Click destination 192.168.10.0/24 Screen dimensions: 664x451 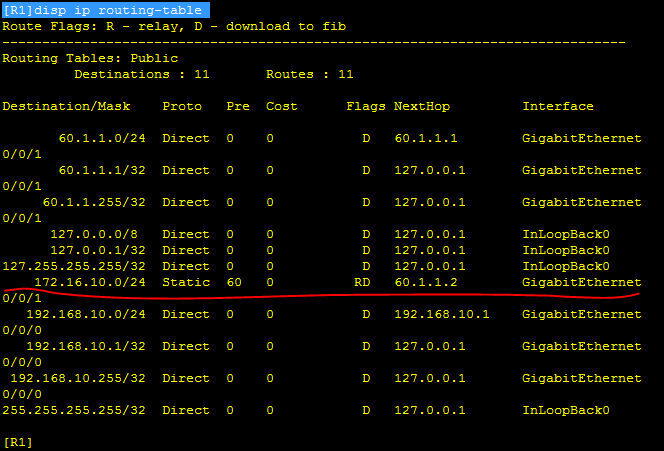[x=86, y=314]
